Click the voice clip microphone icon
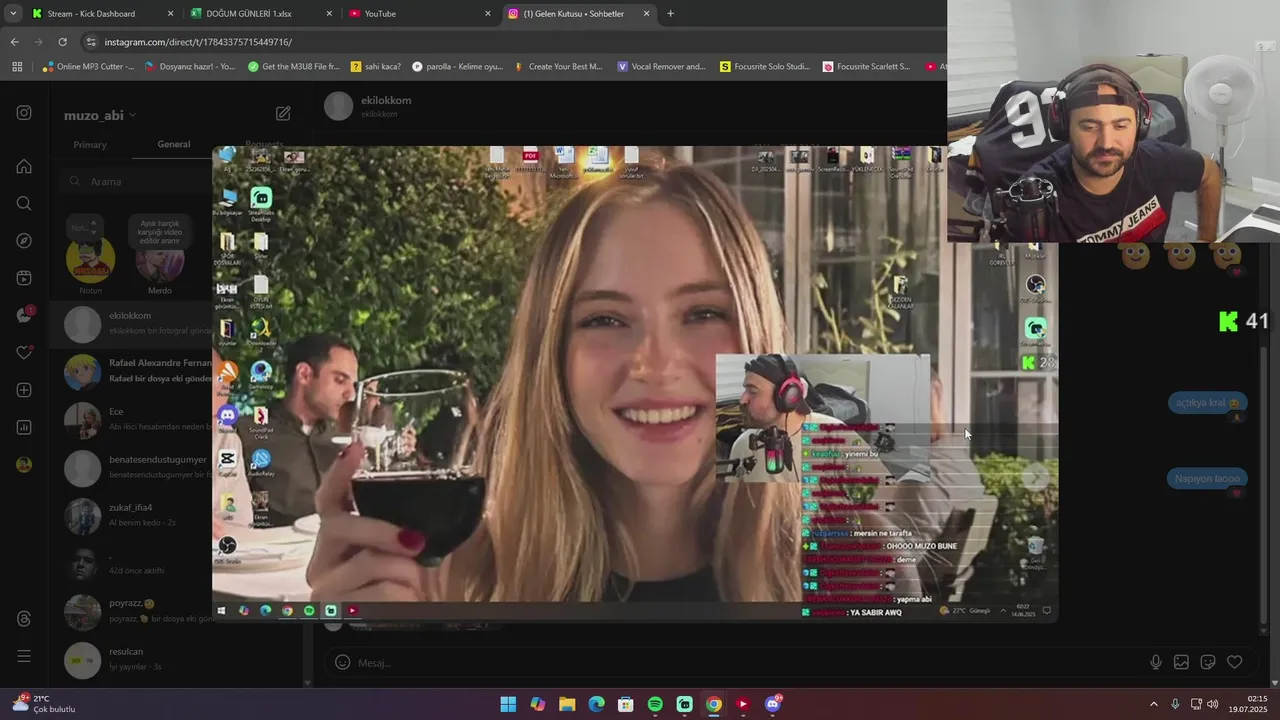This screenshot has width=1280, height=720. 1156,662
